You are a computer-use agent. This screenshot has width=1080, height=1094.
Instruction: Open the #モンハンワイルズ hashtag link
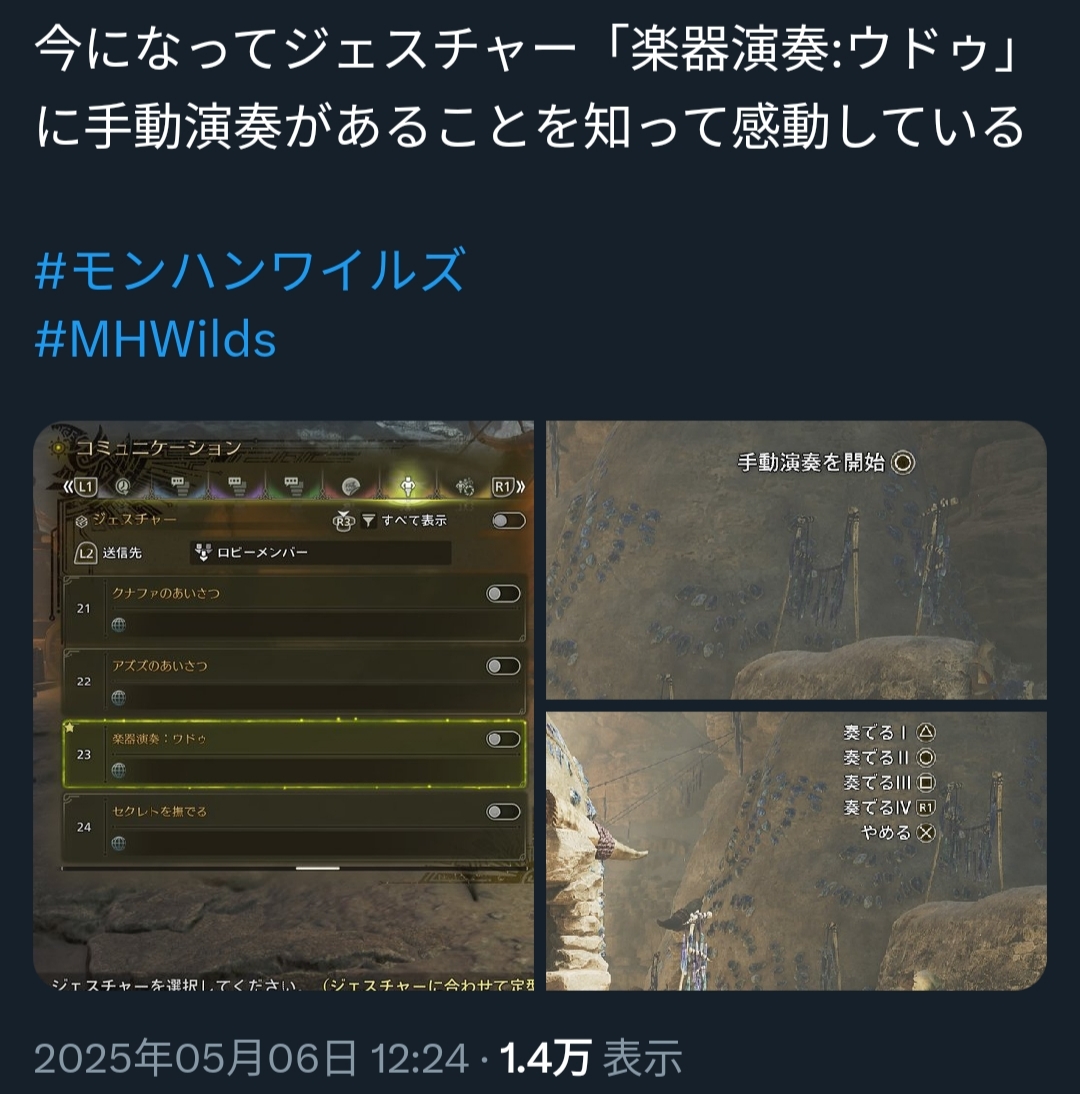pos(250,270)
